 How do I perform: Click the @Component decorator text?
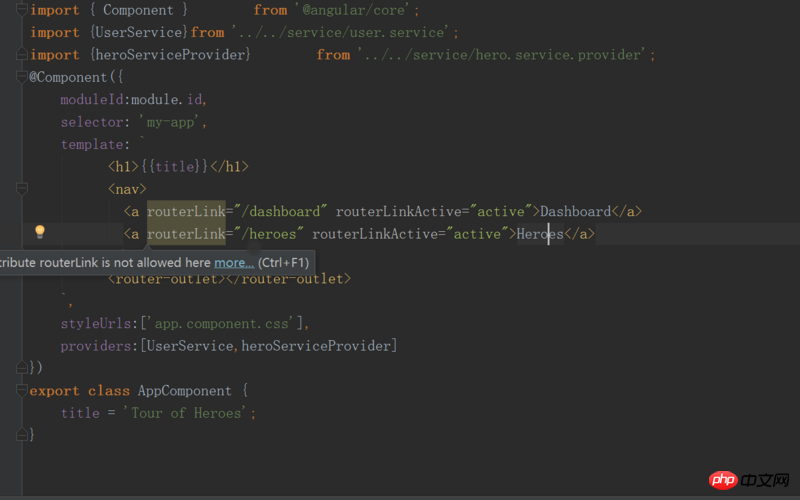point(68,77)
